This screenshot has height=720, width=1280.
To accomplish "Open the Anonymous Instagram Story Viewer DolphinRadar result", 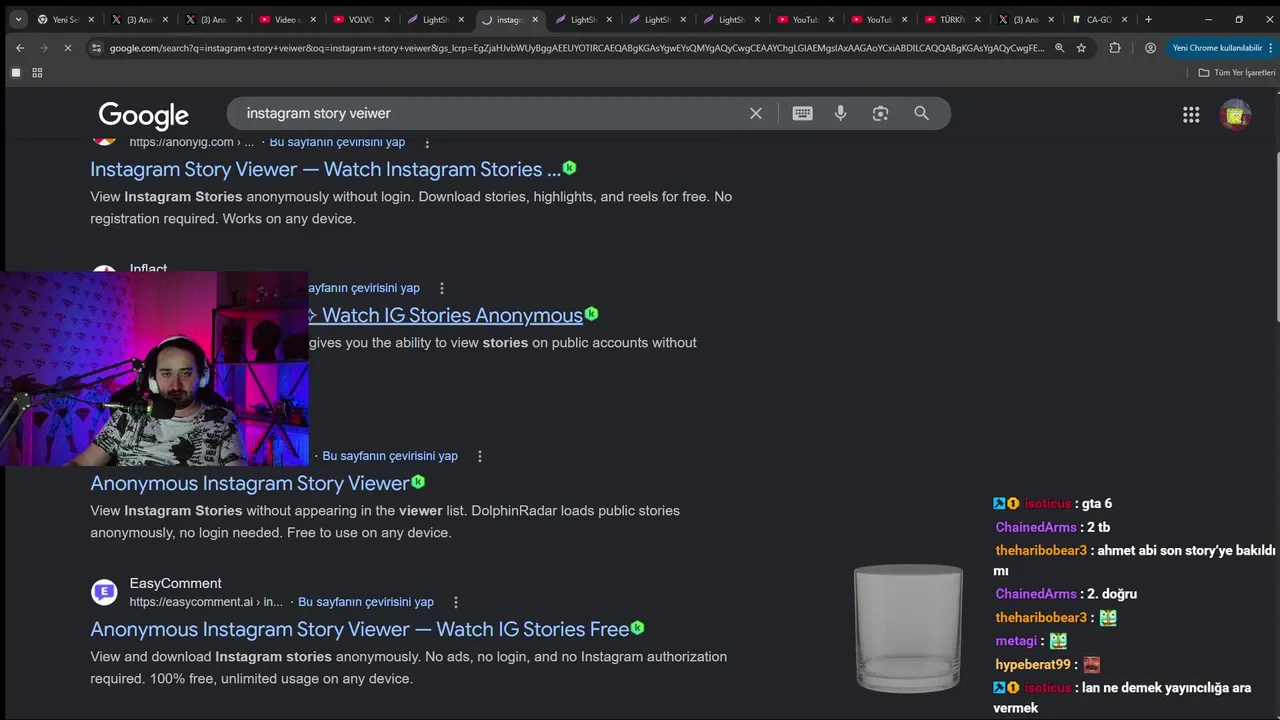I will coord(250,483).
